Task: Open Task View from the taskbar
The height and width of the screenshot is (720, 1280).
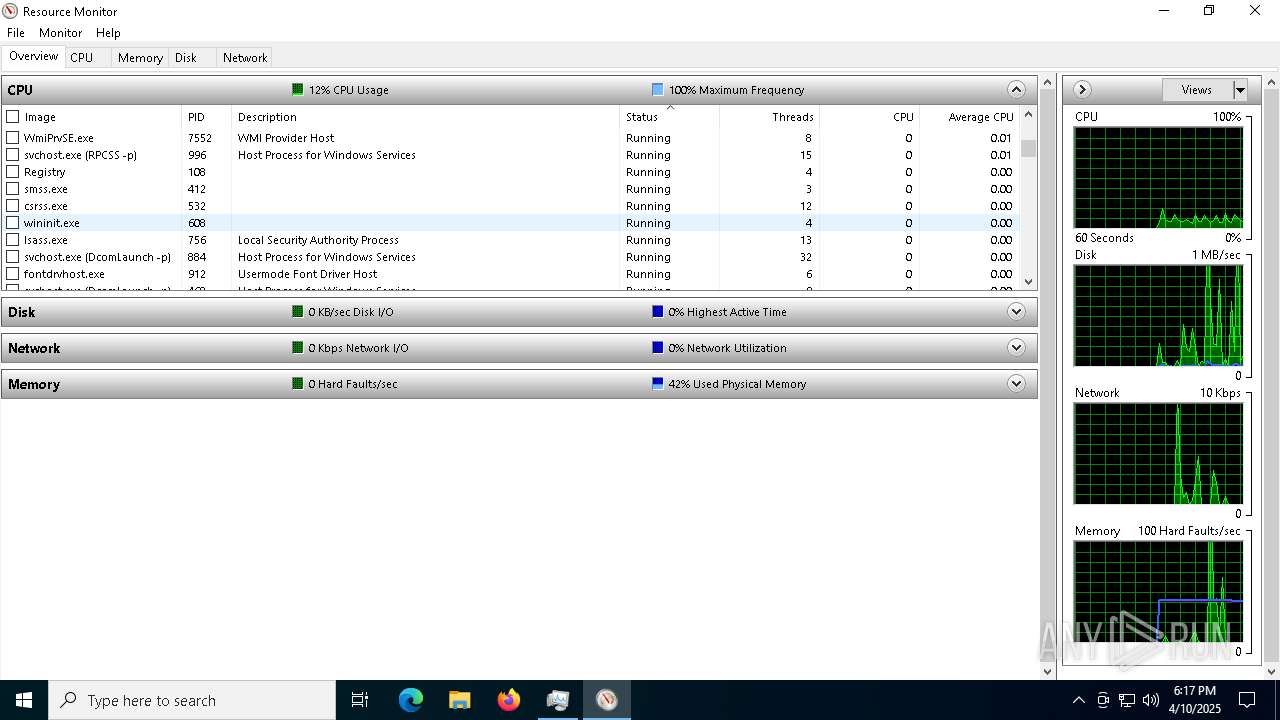Action: pos(360,700)
